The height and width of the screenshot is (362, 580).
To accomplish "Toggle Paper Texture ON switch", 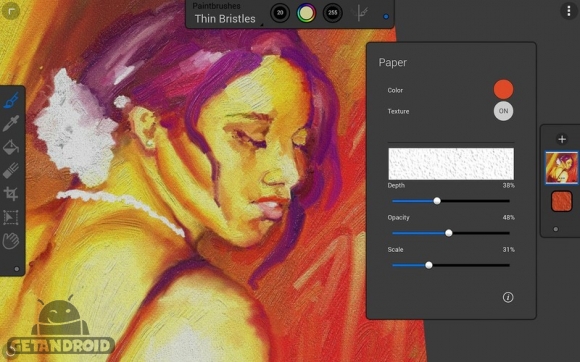I will [503, 111].
